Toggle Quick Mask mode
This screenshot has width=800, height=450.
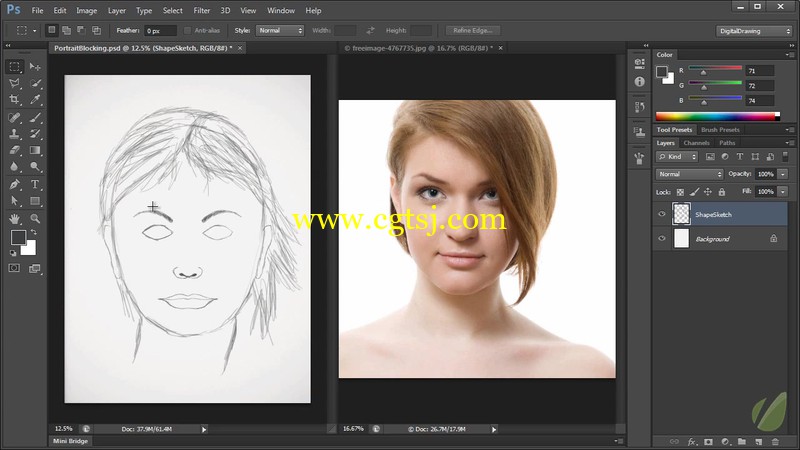pyautogui.click(x=14, y=268)
